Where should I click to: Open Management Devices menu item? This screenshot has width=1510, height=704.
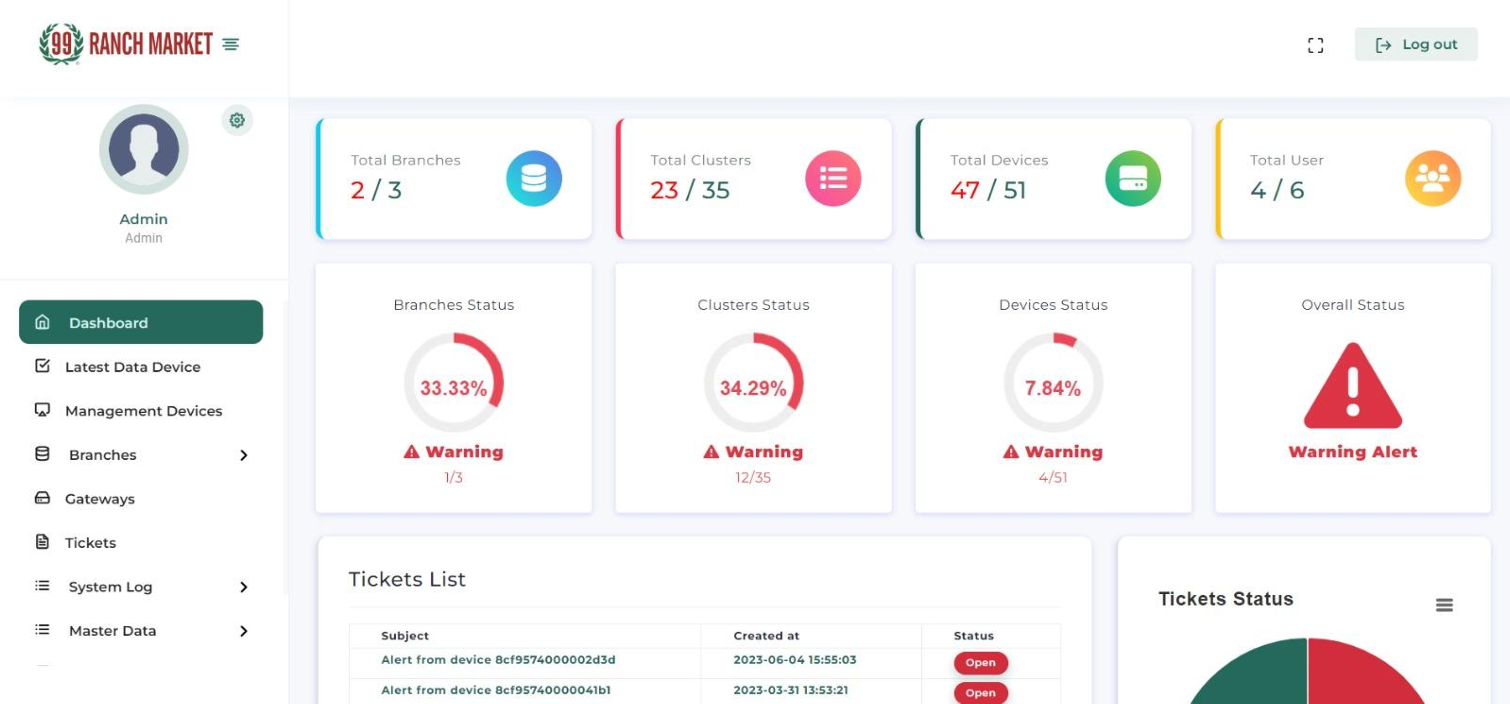144,411
